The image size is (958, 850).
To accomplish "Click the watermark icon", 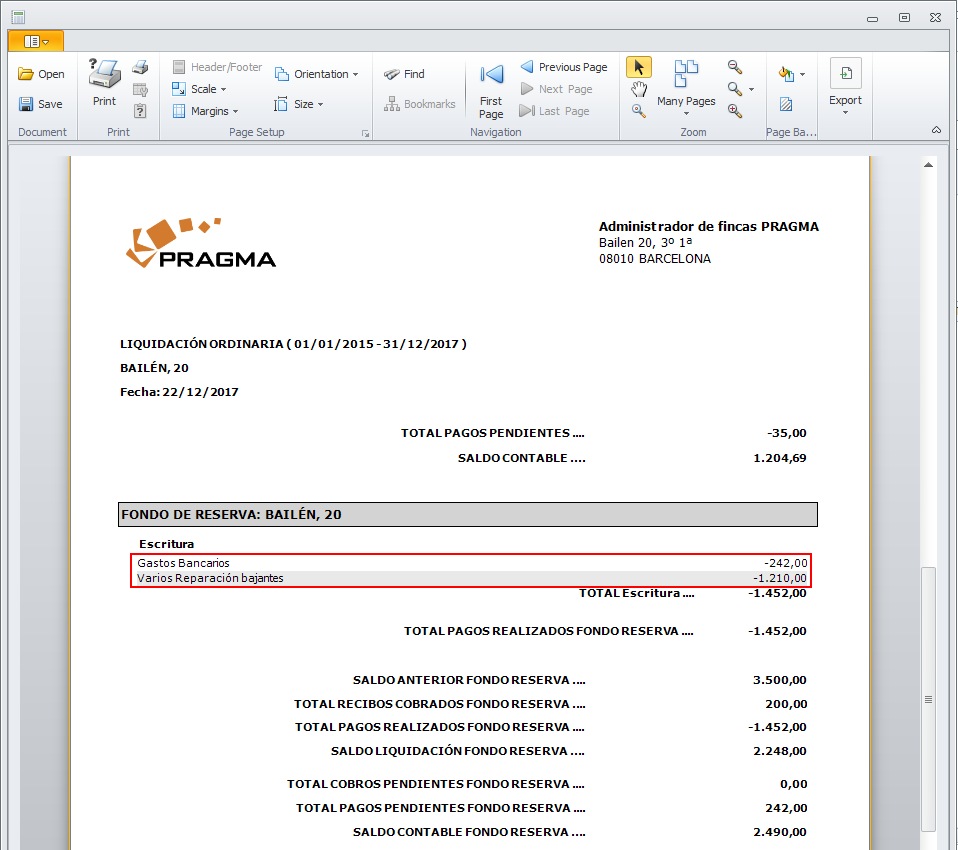I will pyautogui.click(x=786, y=104).
